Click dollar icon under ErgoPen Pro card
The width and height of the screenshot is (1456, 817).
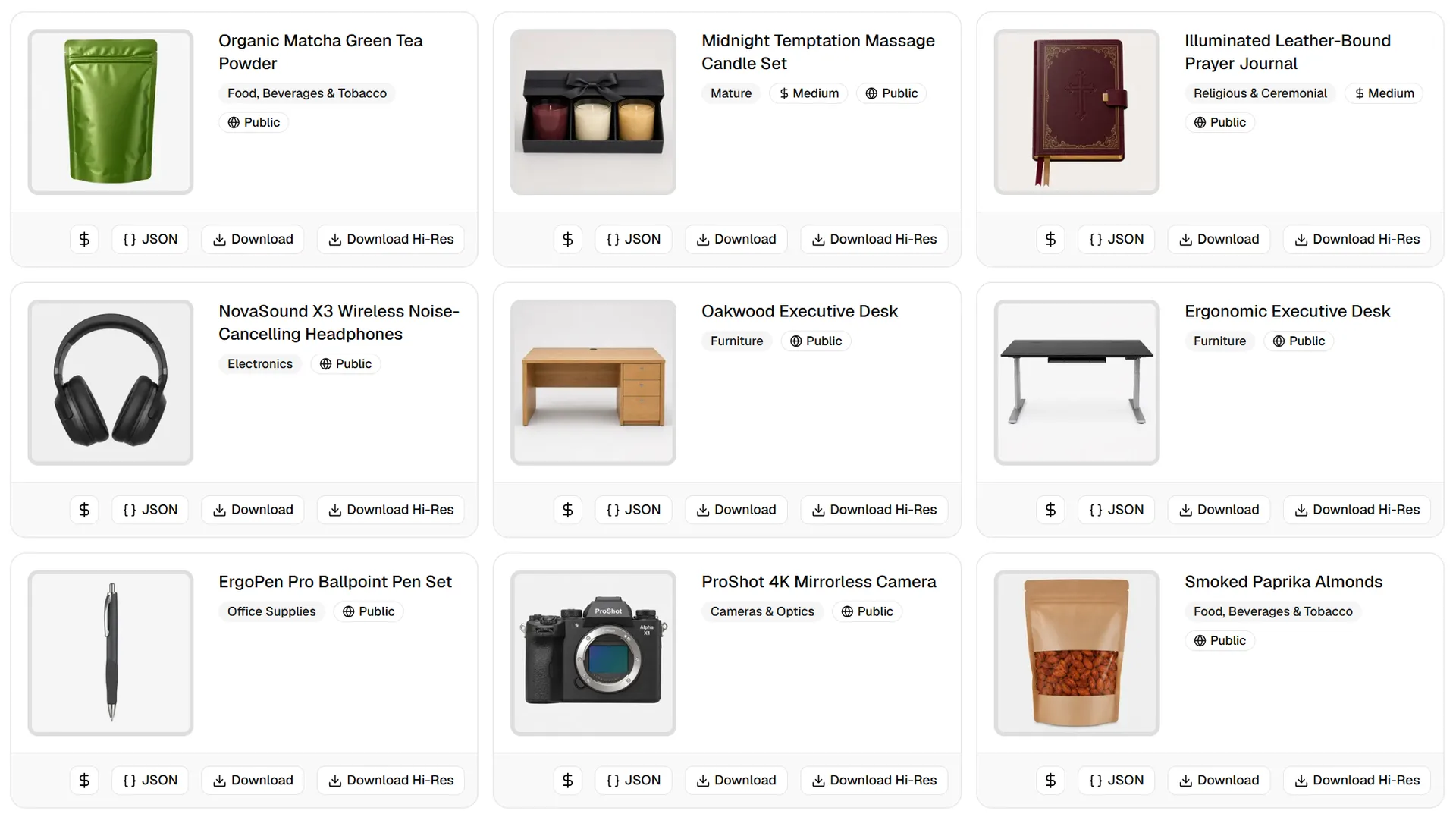(x=84, y=780)
